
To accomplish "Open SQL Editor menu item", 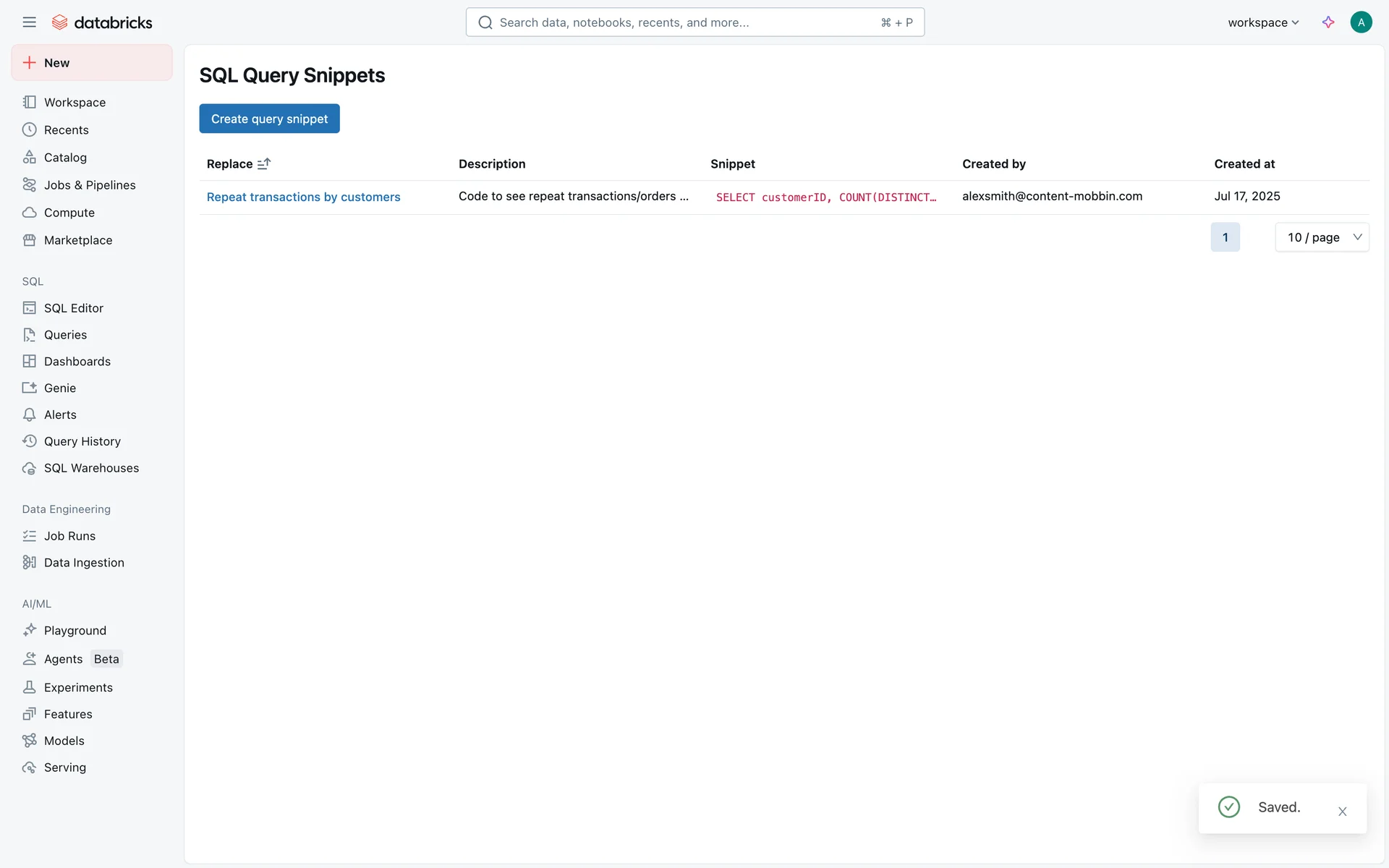I will 73,308.
